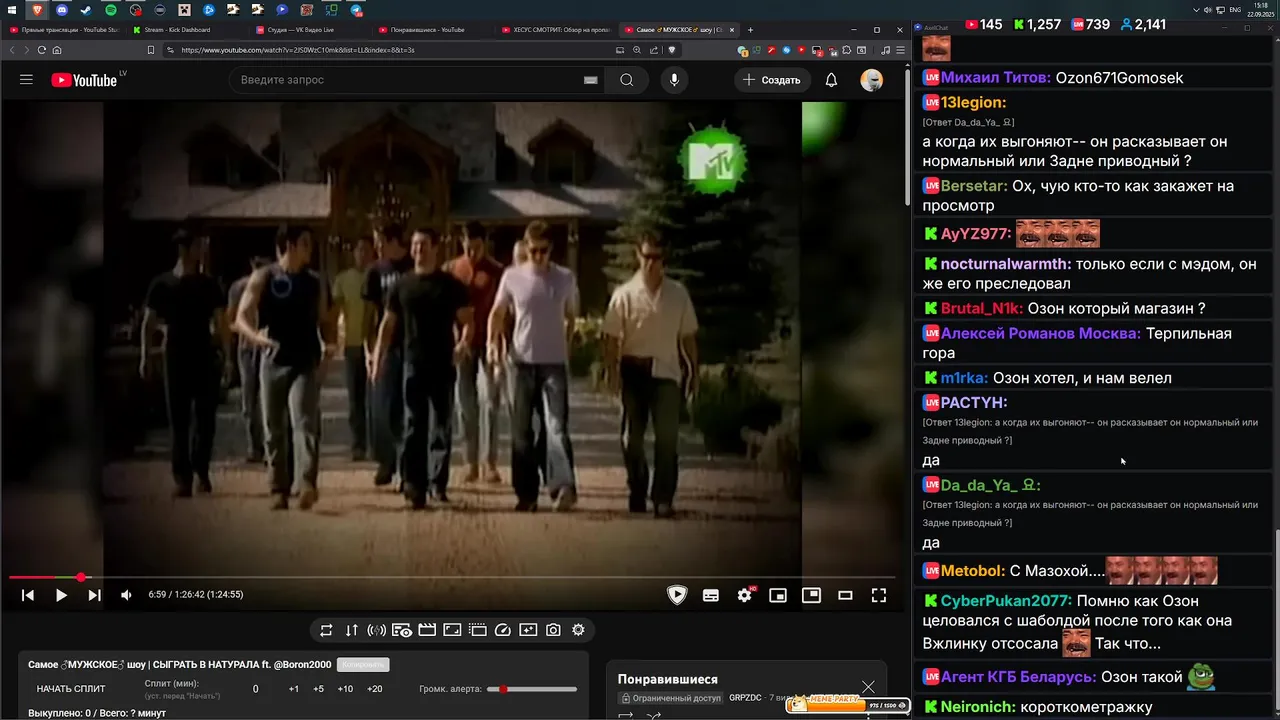The image size is (1280, 720).
Task: Click the shield play icon in player
Action: pos(677,595)
